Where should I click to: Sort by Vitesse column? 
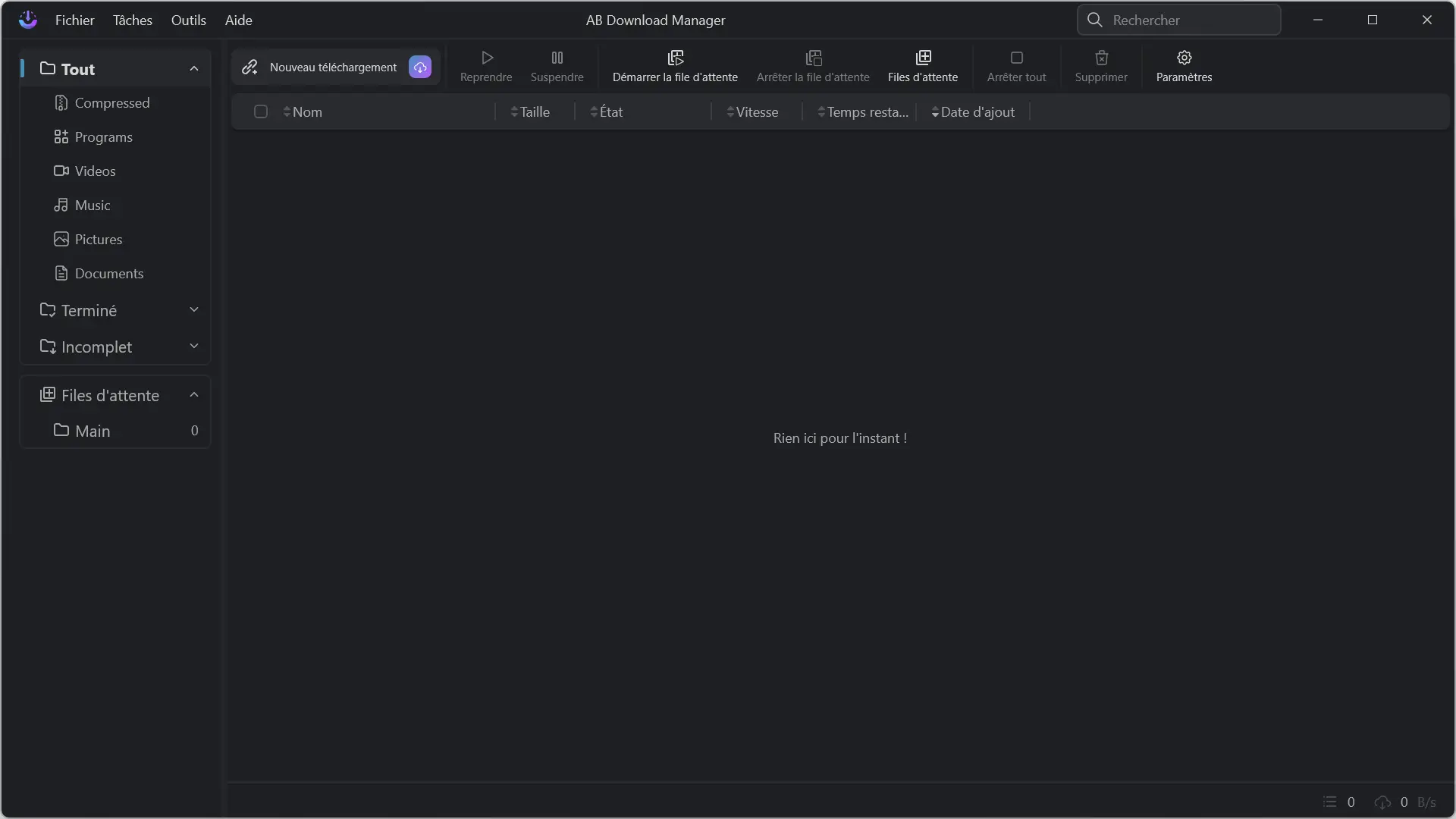pos(752,112)
